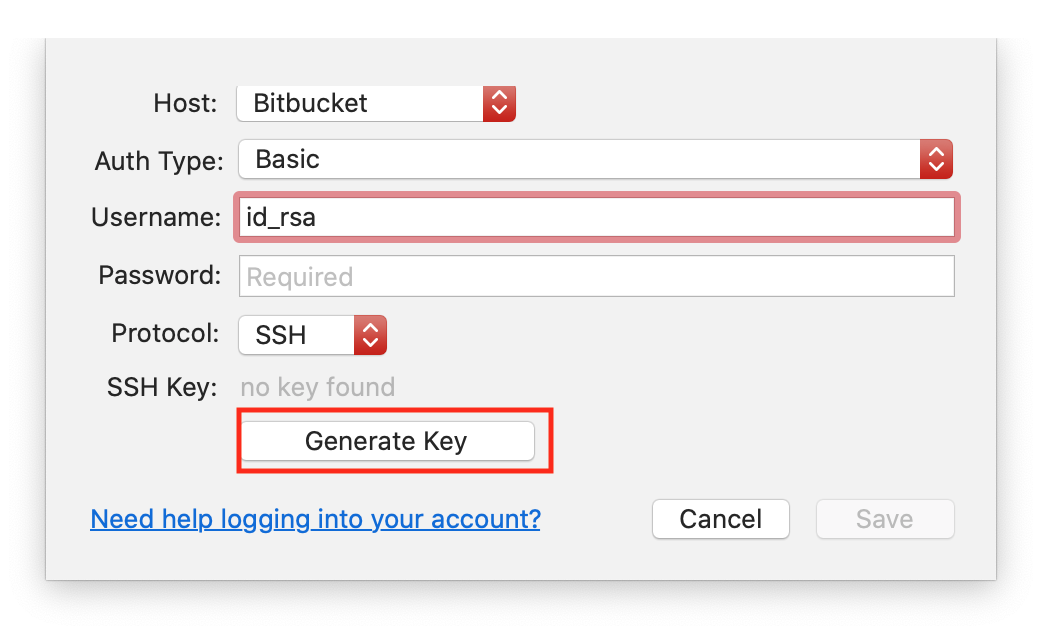Click the red arrows on Host dropdown
The height and width of the screenshot is (634, 1042).
499,103
